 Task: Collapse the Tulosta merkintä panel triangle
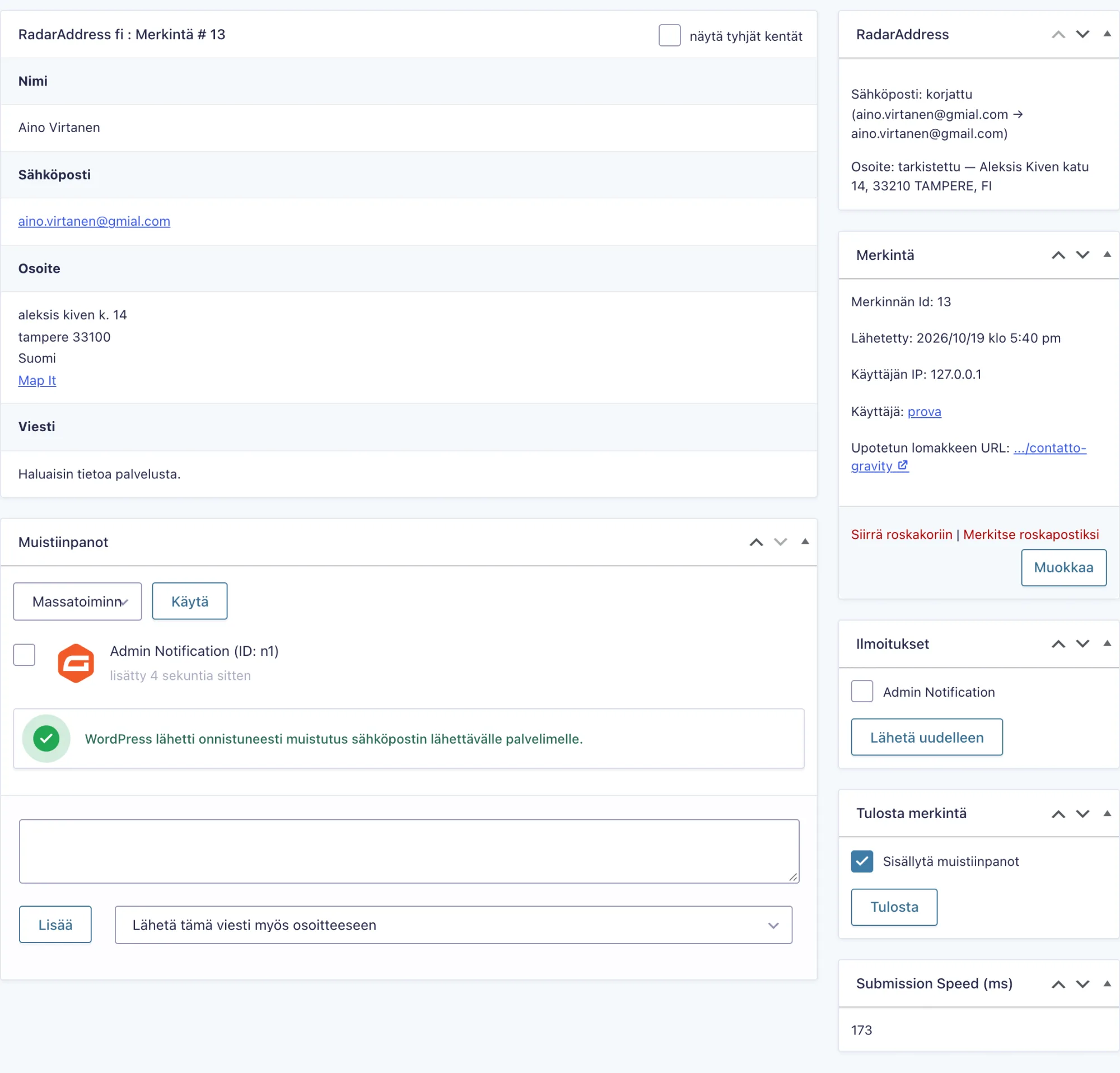point(1107,813)
